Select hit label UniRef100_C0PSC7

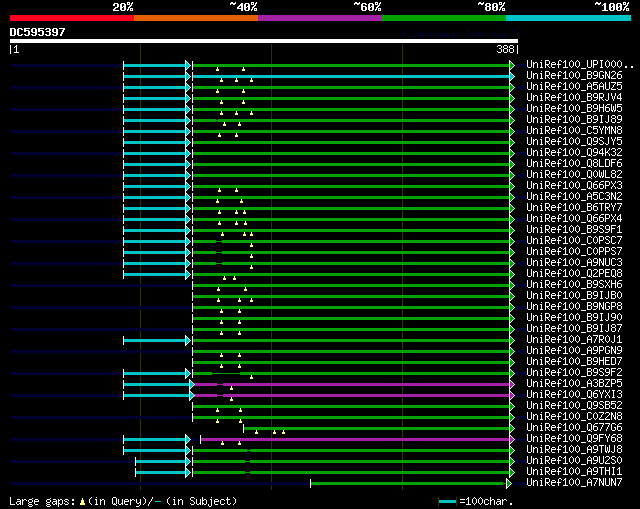pos(574,241)
